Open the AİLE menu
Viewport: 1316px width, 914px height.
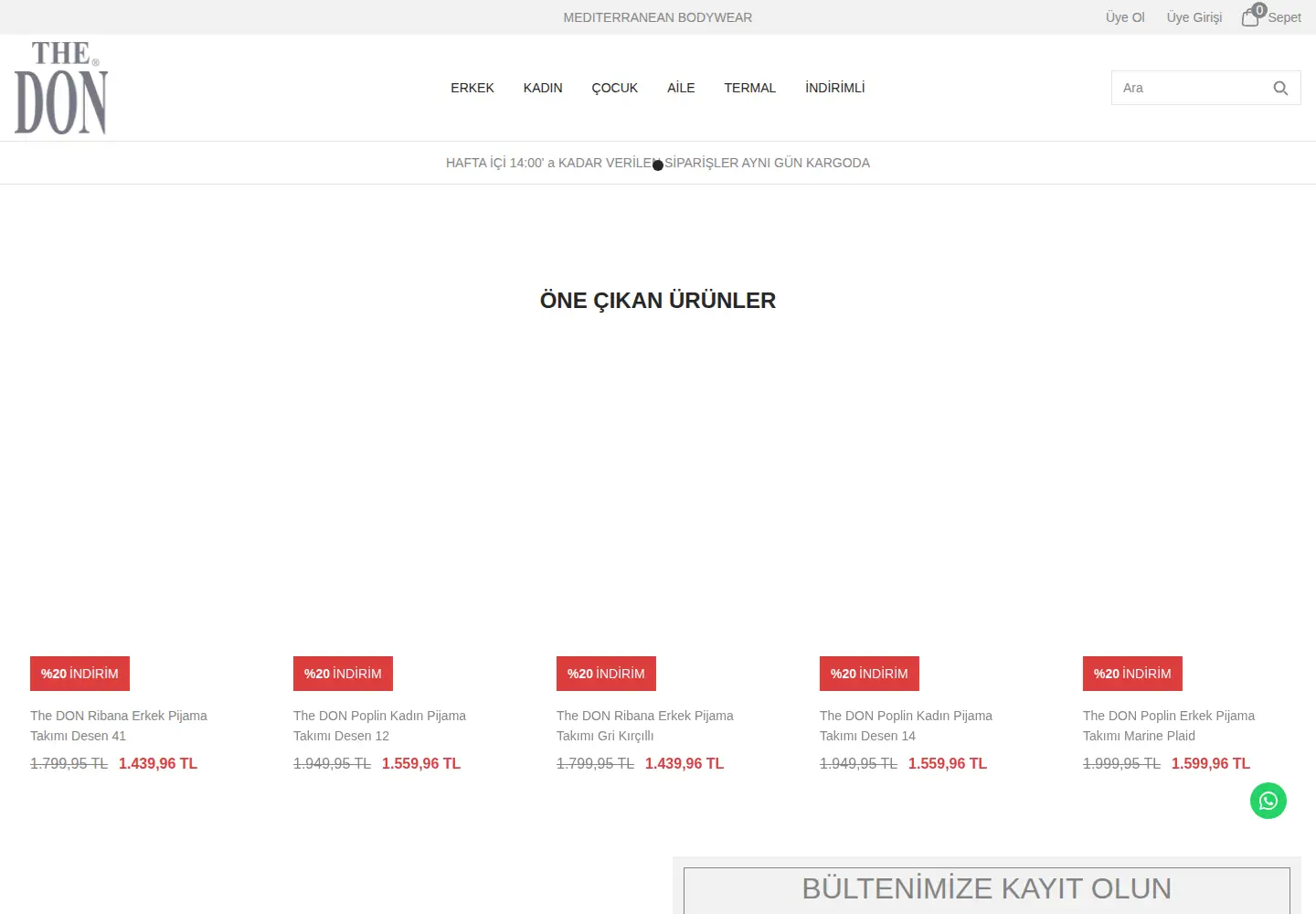(x=681, y=88)
